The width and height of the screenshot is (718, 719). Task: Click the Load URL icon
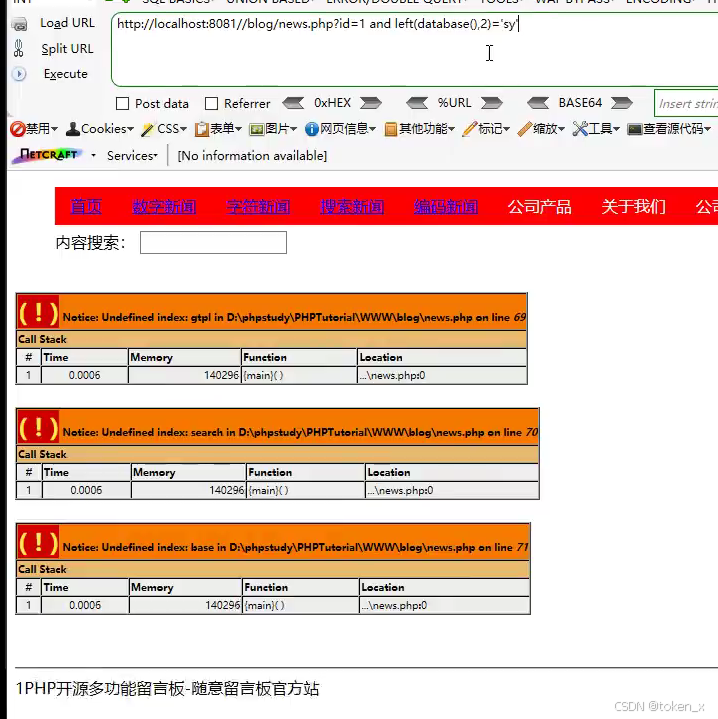[x=19, y=24]
